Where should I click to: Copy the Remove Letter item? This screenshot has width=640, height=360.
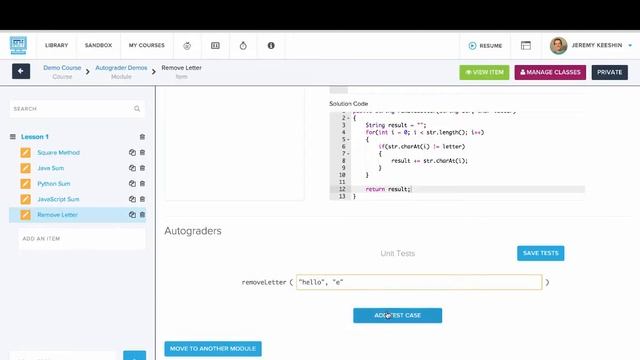click(132, 215)
